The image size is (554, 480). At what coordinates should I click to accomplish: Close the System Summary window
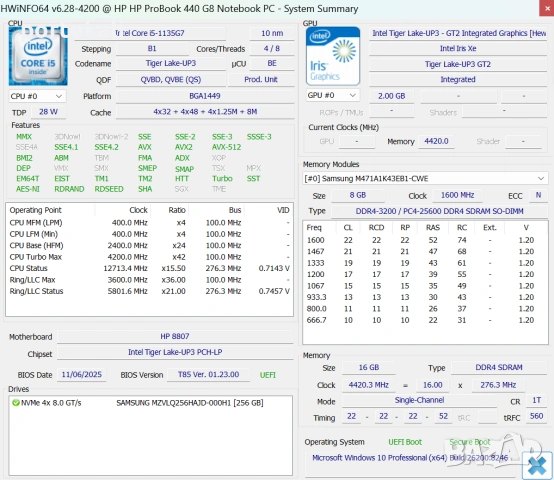point(547,8)
